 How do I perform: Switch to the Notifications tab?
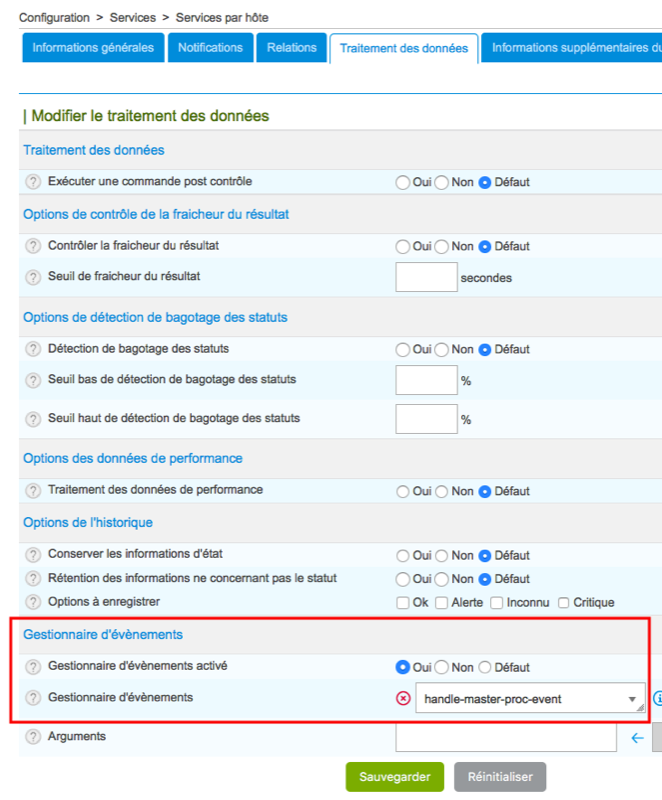pos(210,48)
